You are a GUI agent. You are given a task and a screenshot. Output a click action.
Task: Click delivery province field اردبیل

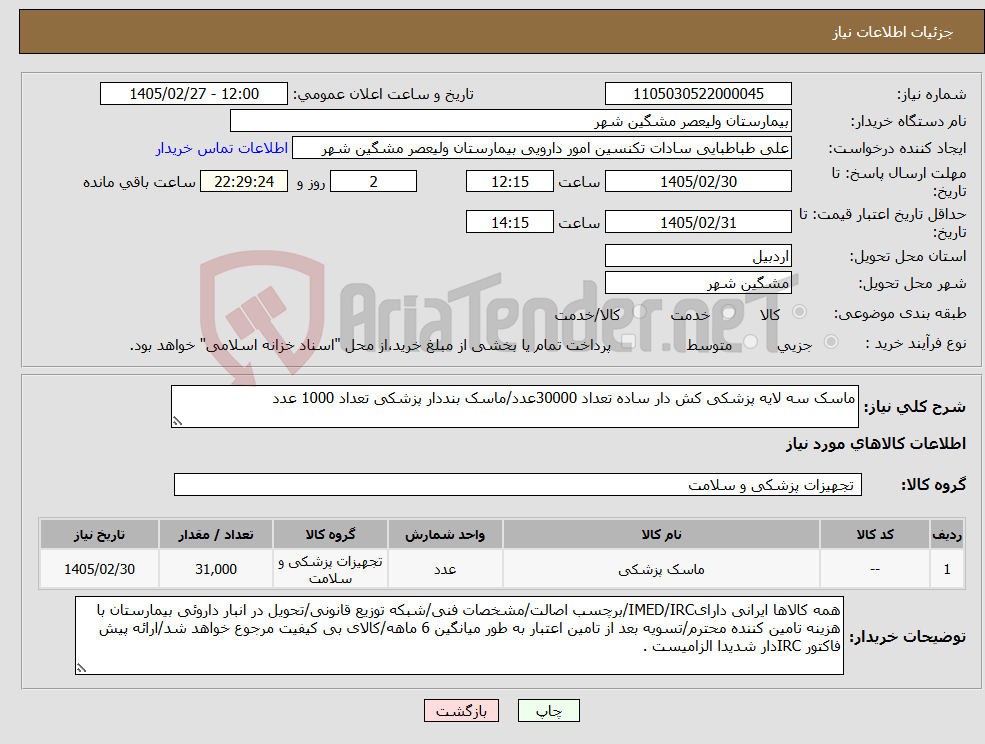[698, 256]
